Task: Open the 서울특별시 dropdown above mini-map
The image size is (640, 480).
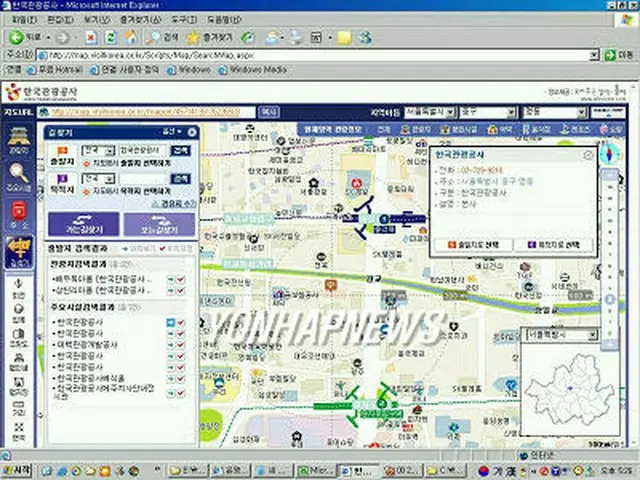Action: click(x=562, y=336)
